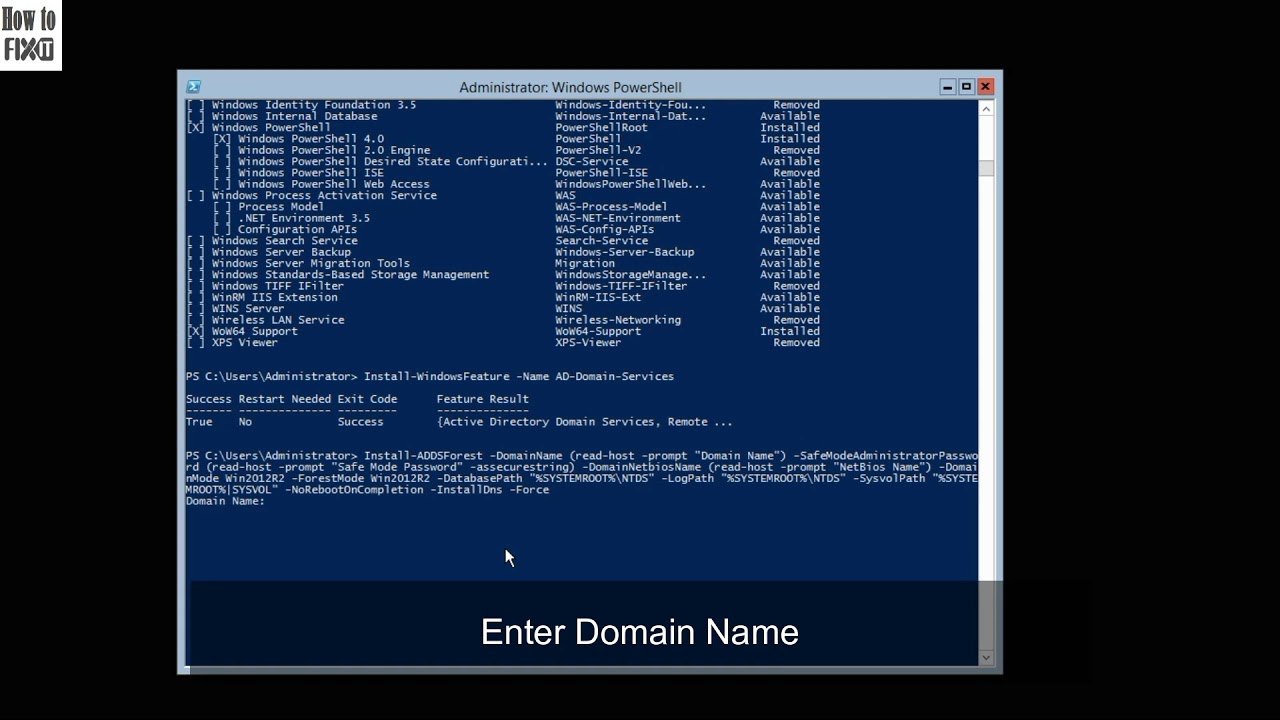Click the scrollbar down arrow
1280x720 pixels.
click(986, 657)
